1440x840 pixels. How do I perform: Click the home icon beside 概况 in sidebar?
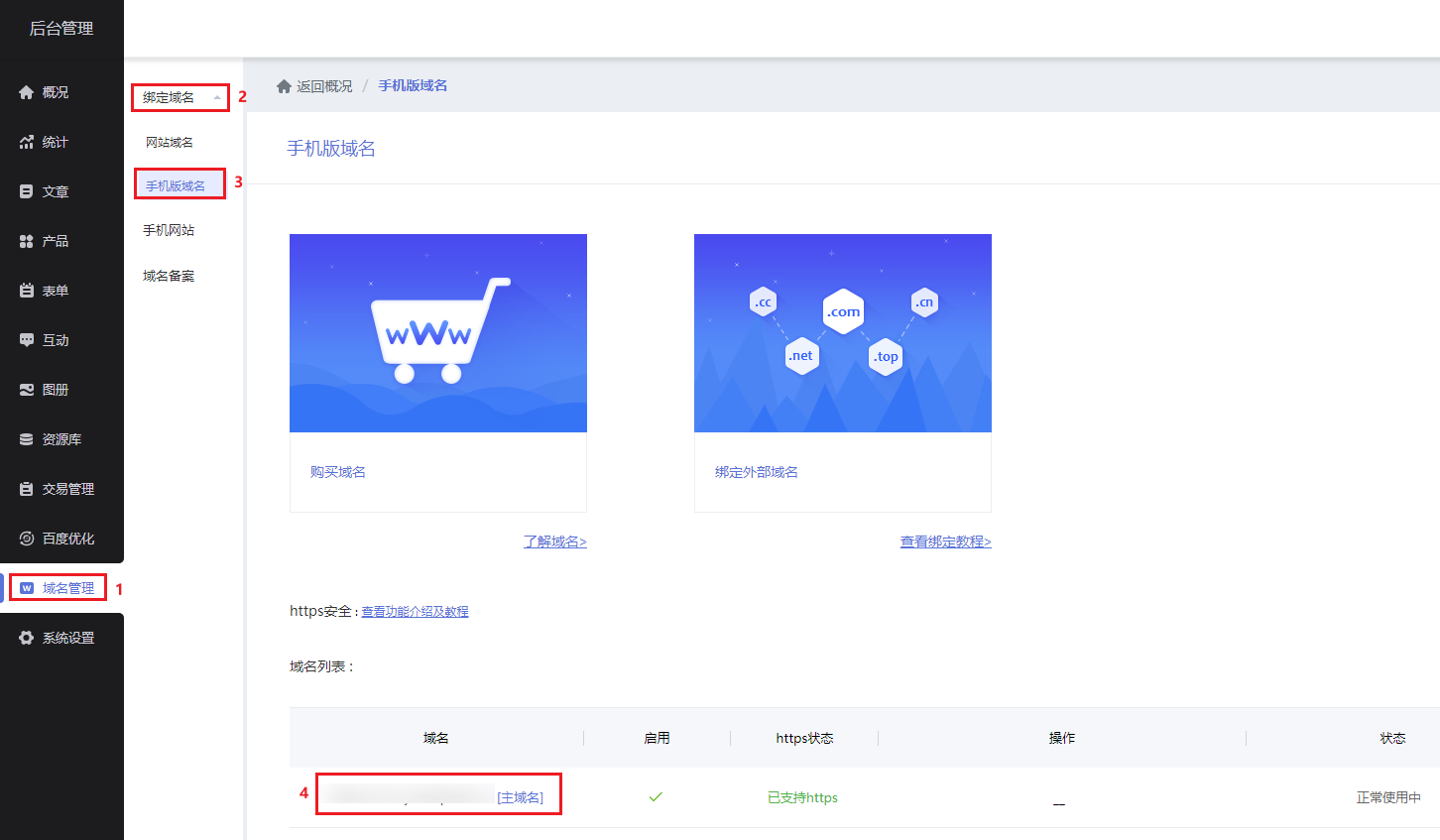(x=27, y=92)
